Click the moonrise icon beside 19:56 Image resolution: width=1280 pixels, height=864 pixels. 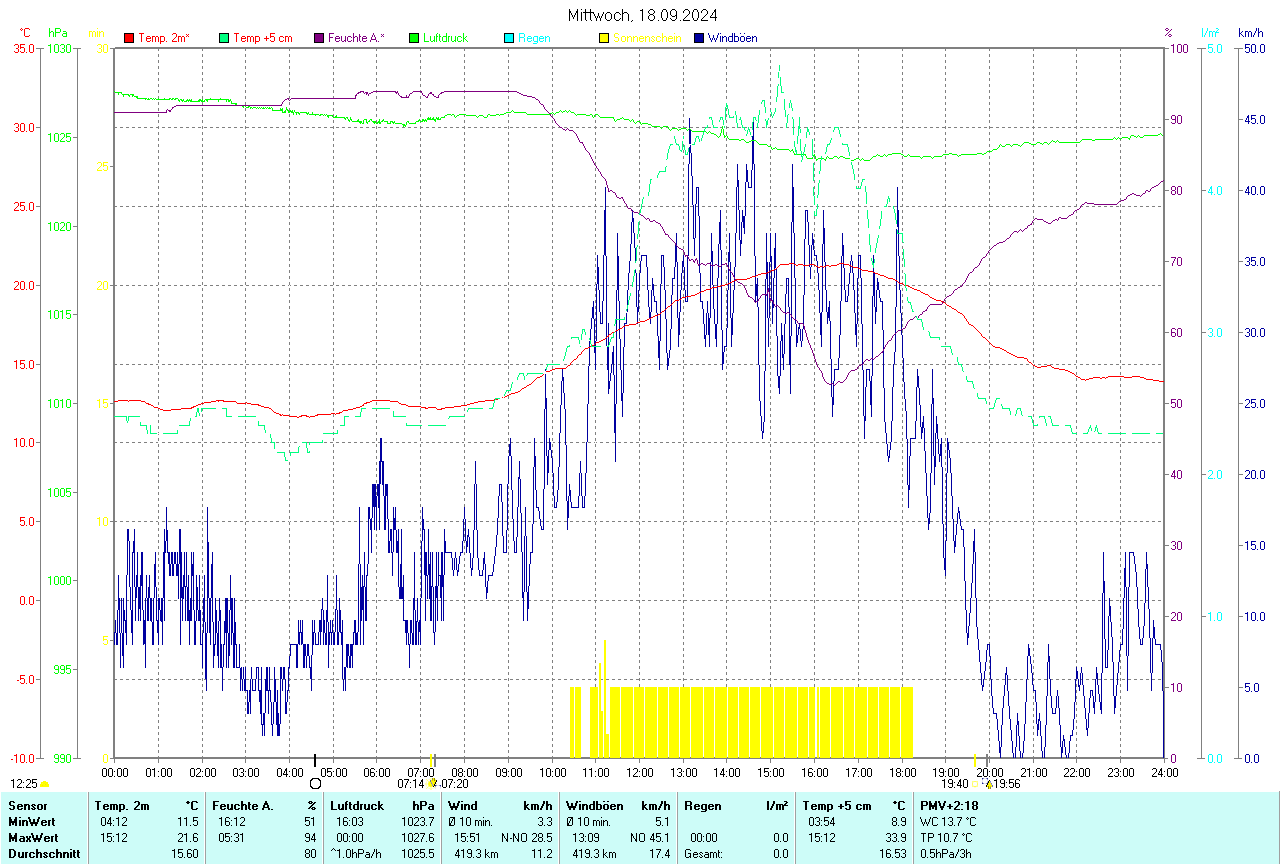(x=988, y=784)
